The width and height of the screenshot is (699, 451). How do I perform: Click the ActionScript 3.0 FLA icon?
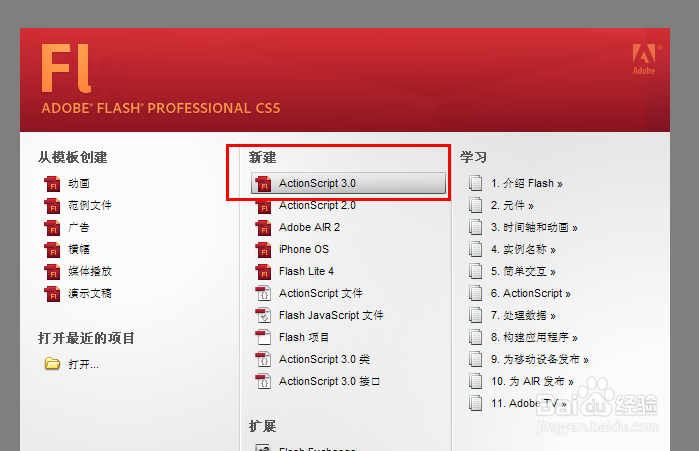click(263, 184)
